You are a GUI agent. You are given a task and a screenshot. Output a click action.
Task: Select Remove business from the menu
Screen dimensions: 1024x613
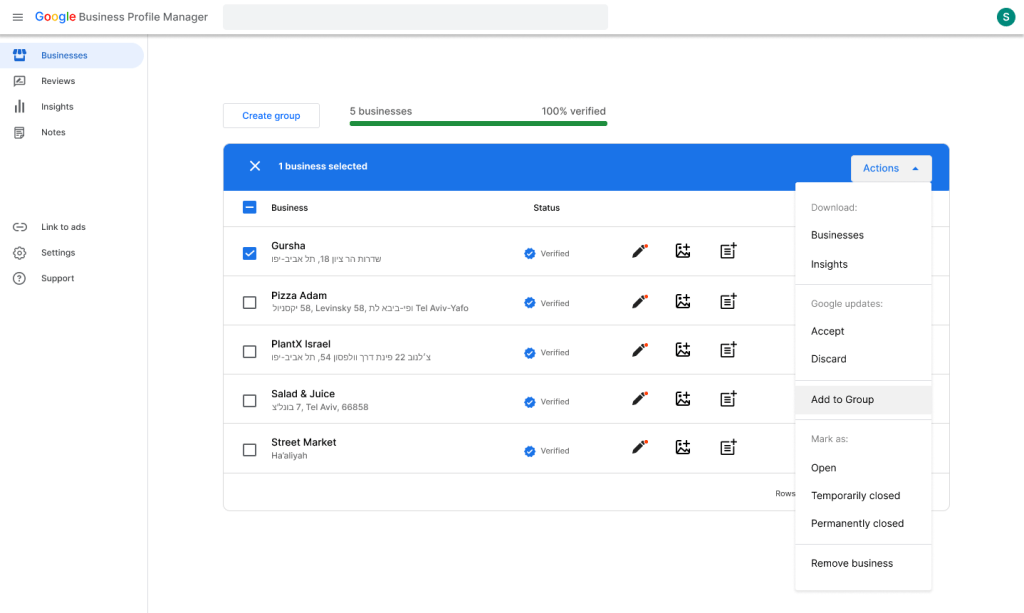852,563
